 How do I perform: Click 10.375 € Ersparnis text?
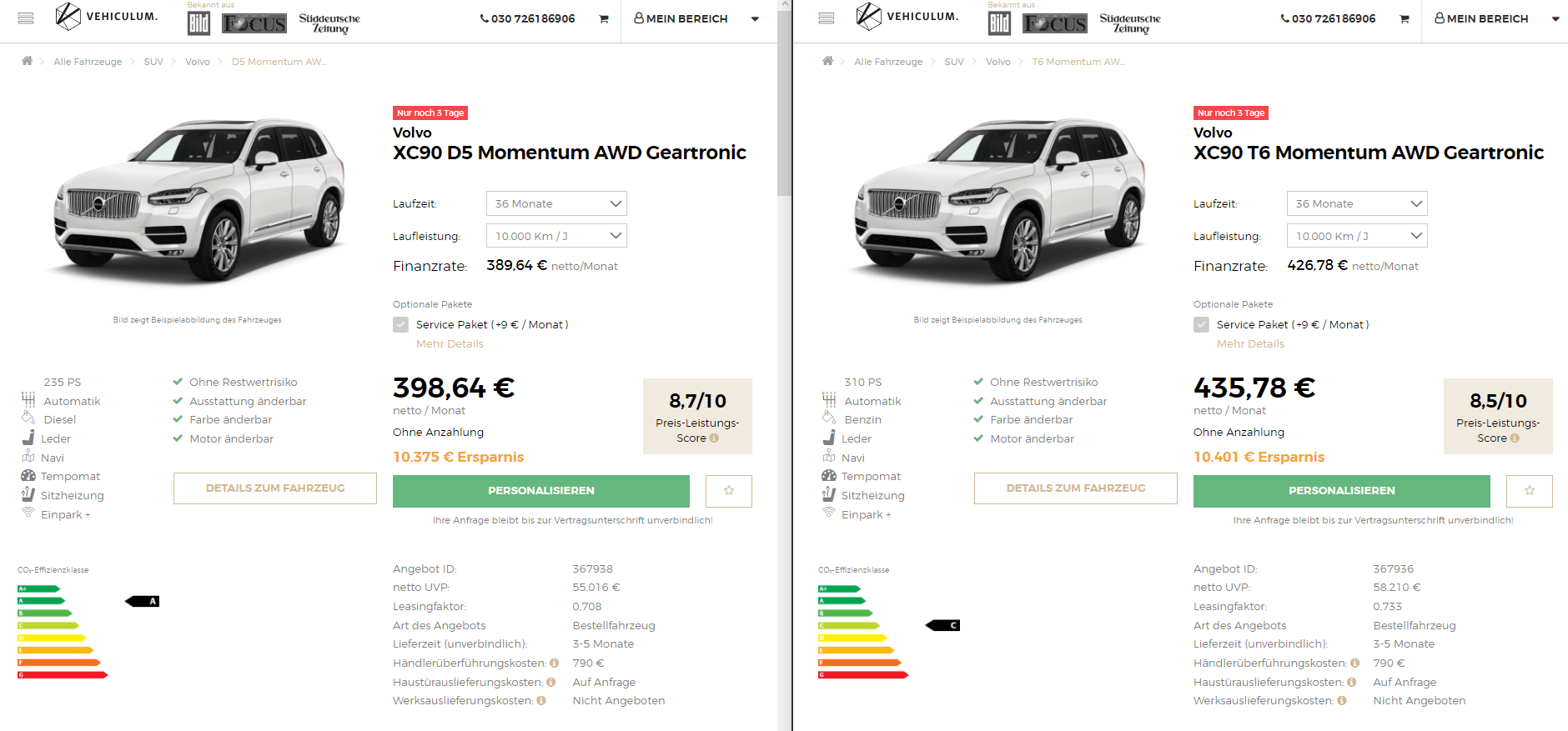pos(459,457)
